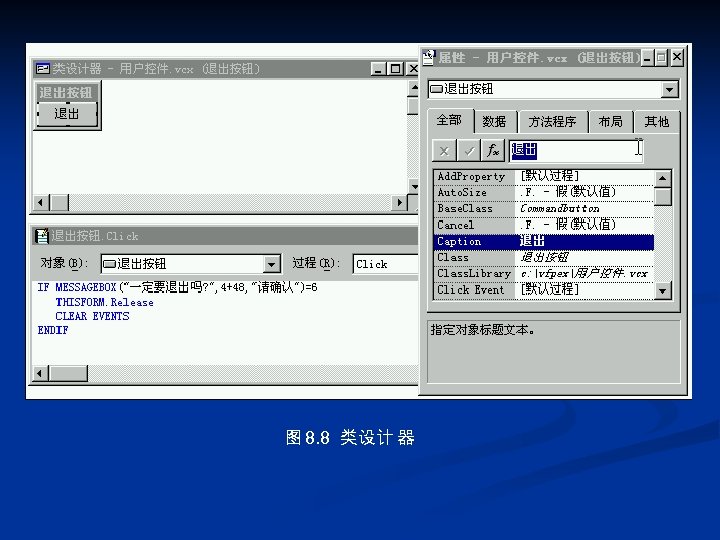Screen dimensions: 720x540
Task: Click the property list scroll down arrow
Action: tap(662, 291)
